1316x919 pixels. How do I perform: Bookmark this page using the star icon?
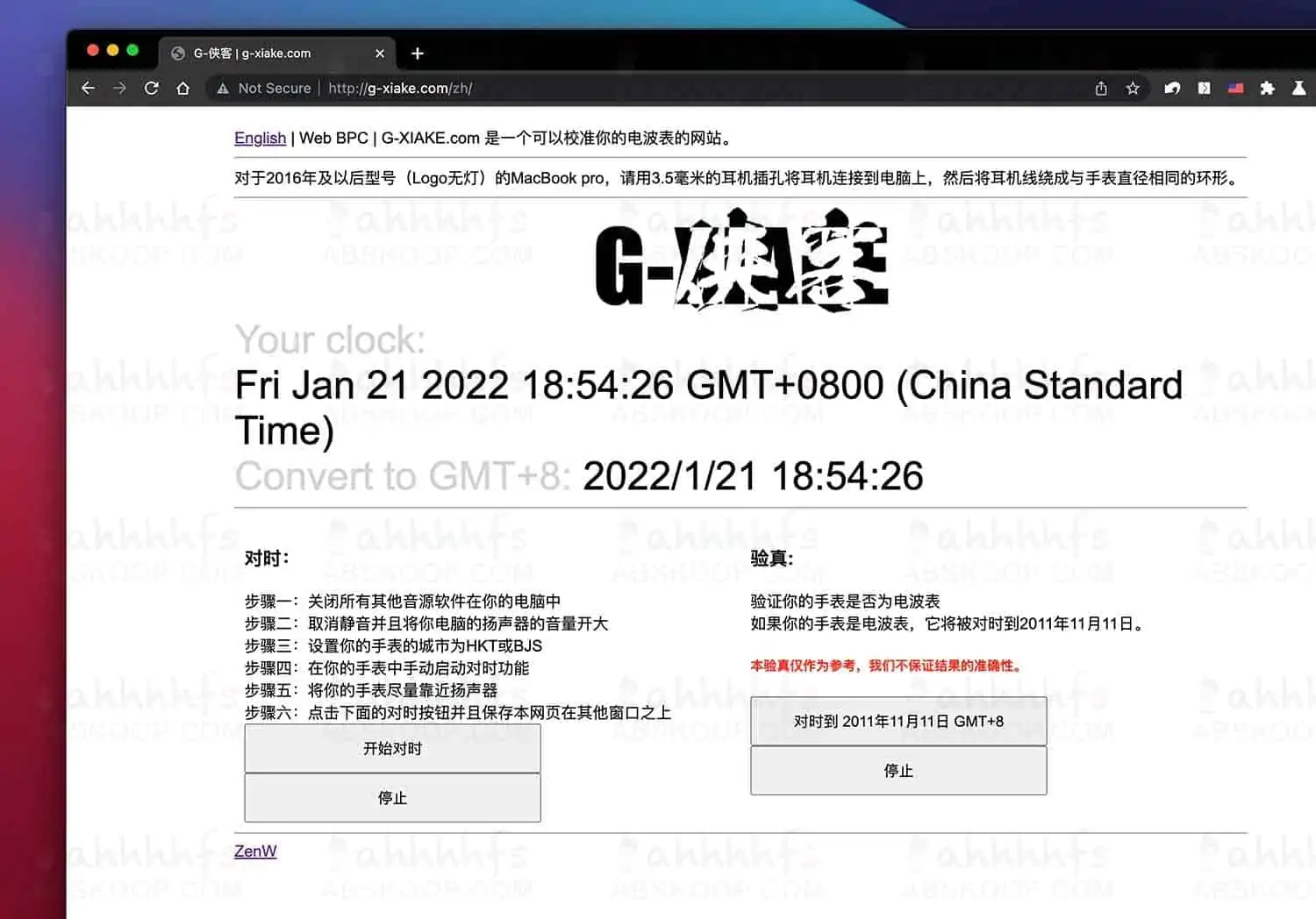tap(1133, 88)
